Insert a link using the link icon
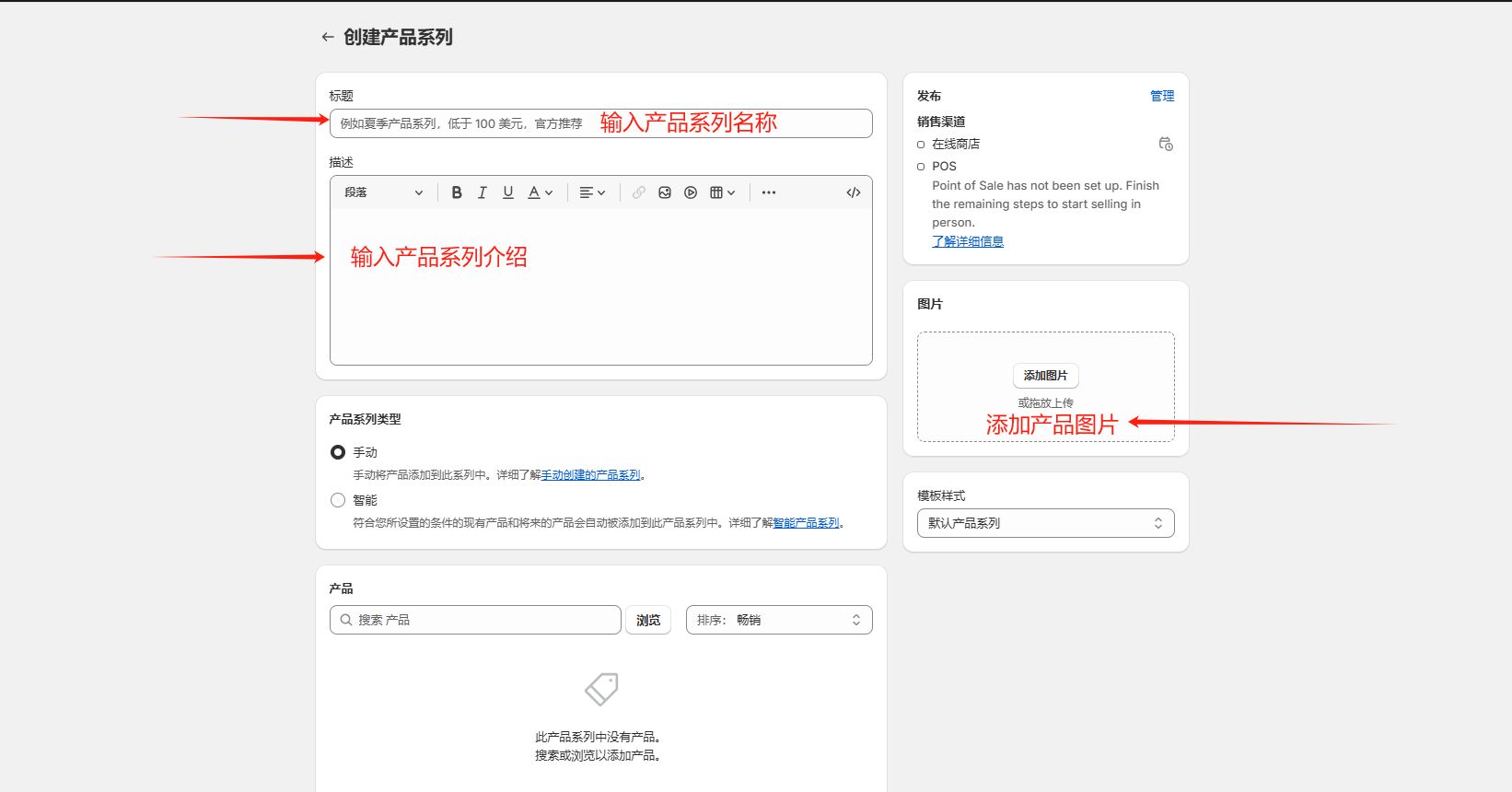 (639, 192)
